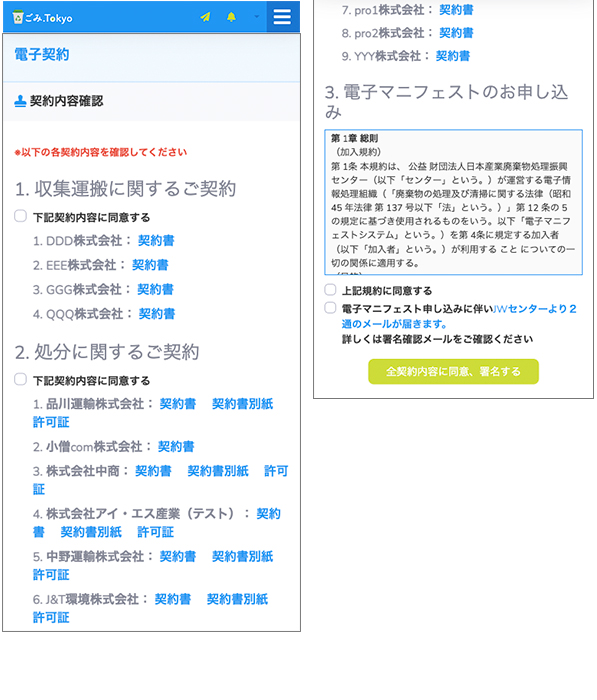Check agreement box under 収集運搬に関するご契約

click(21, 216)
